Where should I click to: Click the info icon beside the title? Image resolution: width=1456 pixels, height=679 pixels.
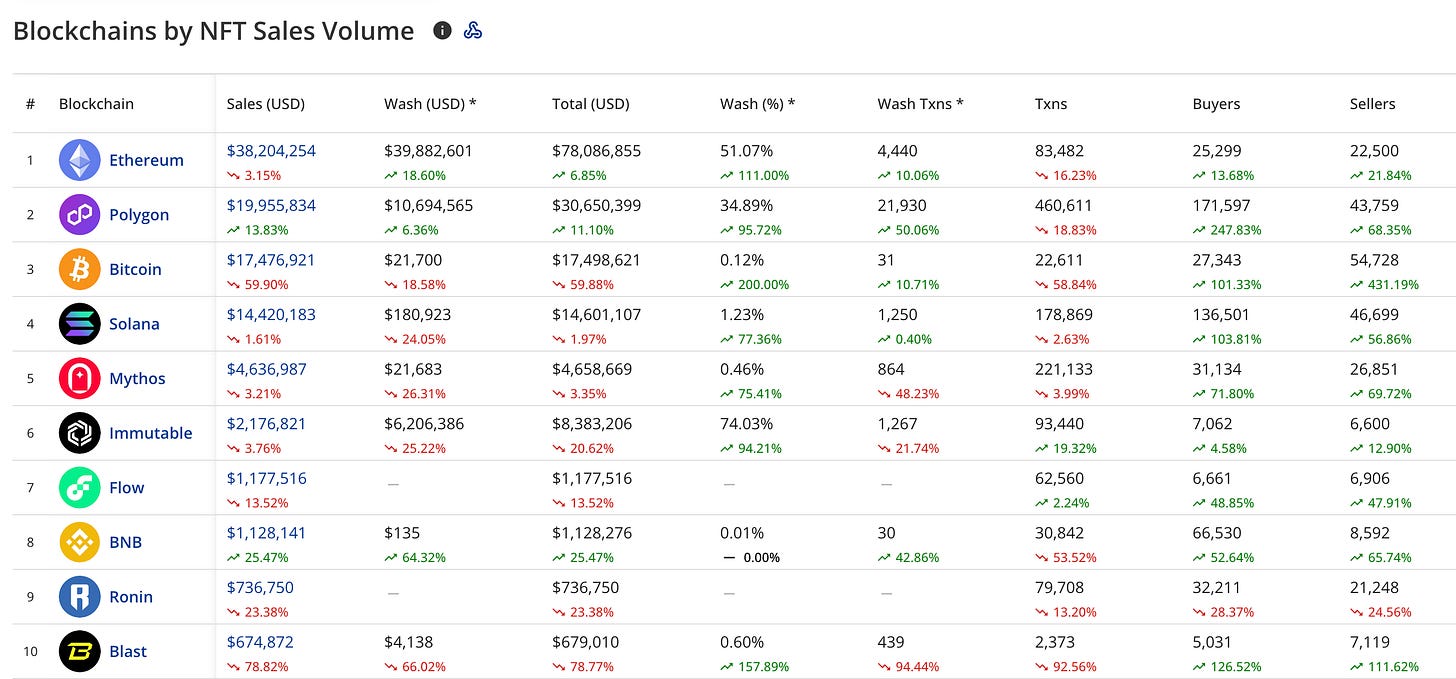442,31
